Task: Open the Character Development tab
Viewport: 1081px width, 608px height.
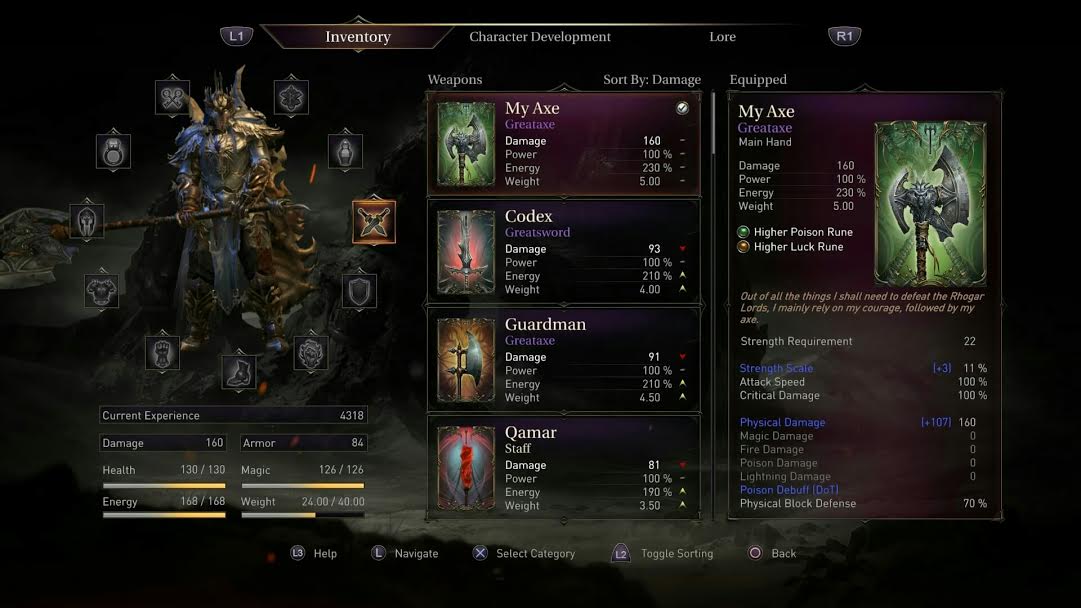Action: tap(540, 37)
